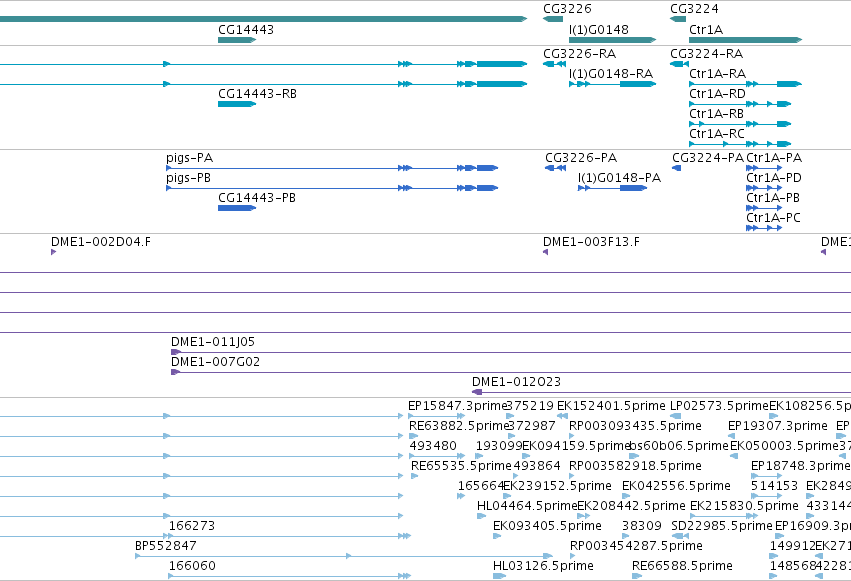
Task: Select the Ctr1A-PD protein
Action: pyautogui.click(x=764, y=188)
